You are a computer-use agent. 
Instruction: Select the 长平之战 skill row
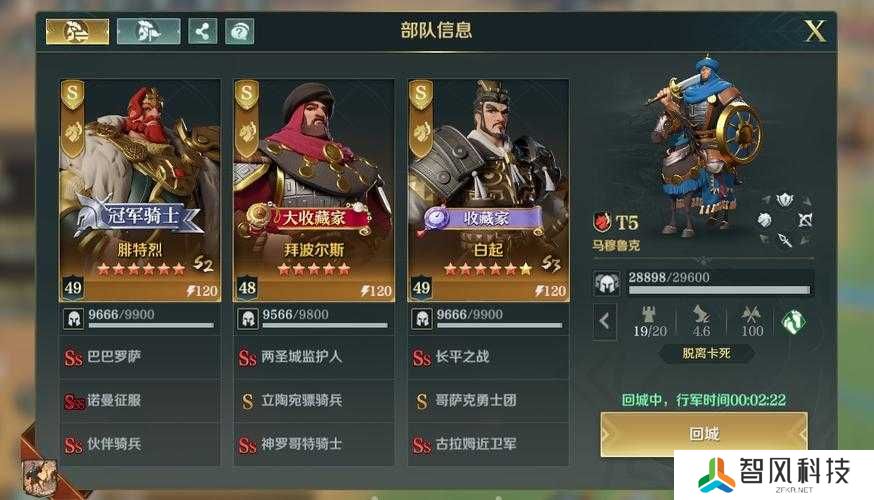pyautogui.click(x=488, y=357)
